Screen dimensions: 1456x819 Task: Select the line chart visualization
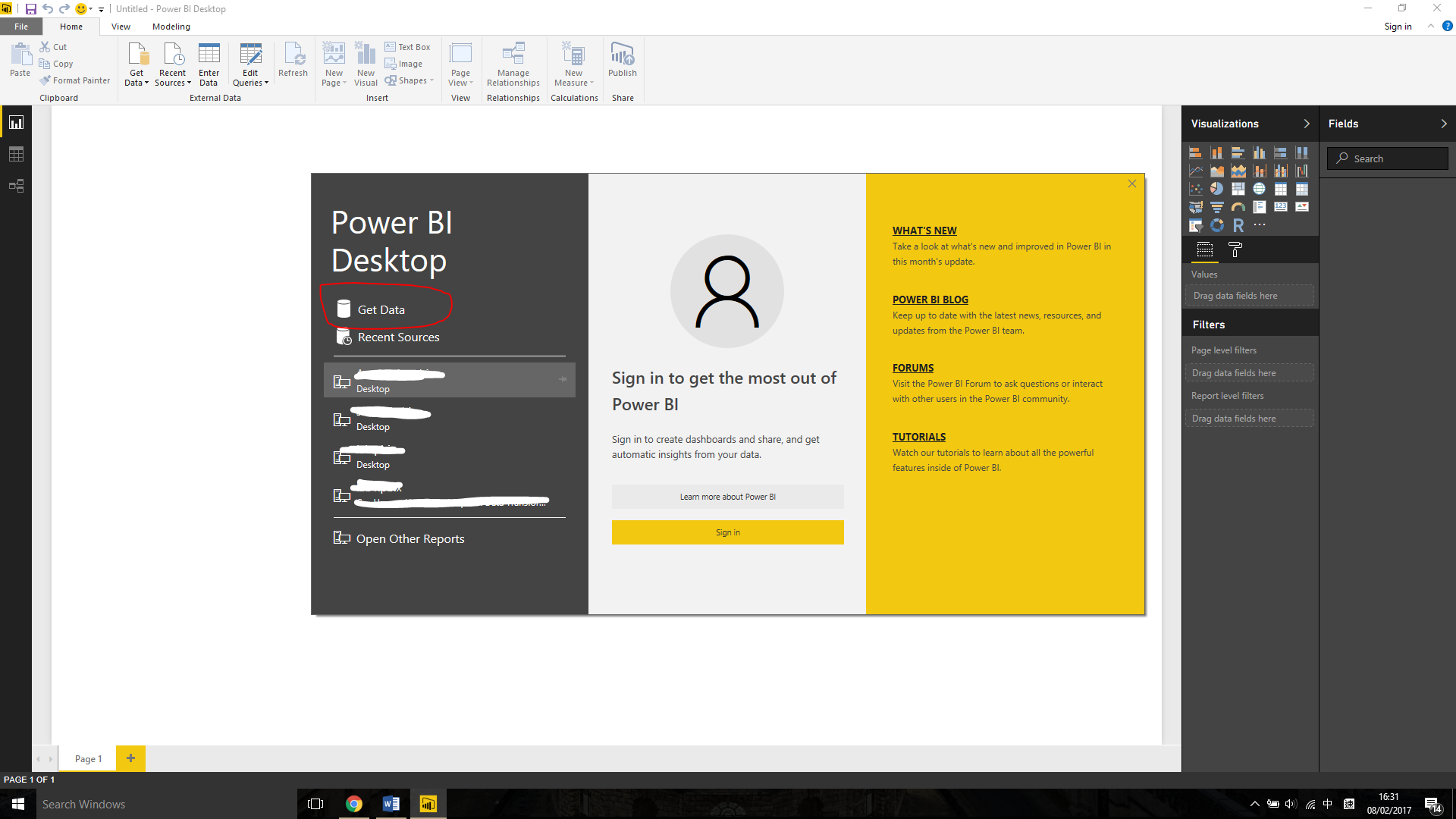pyautogui.click(x=1195, y=171)
